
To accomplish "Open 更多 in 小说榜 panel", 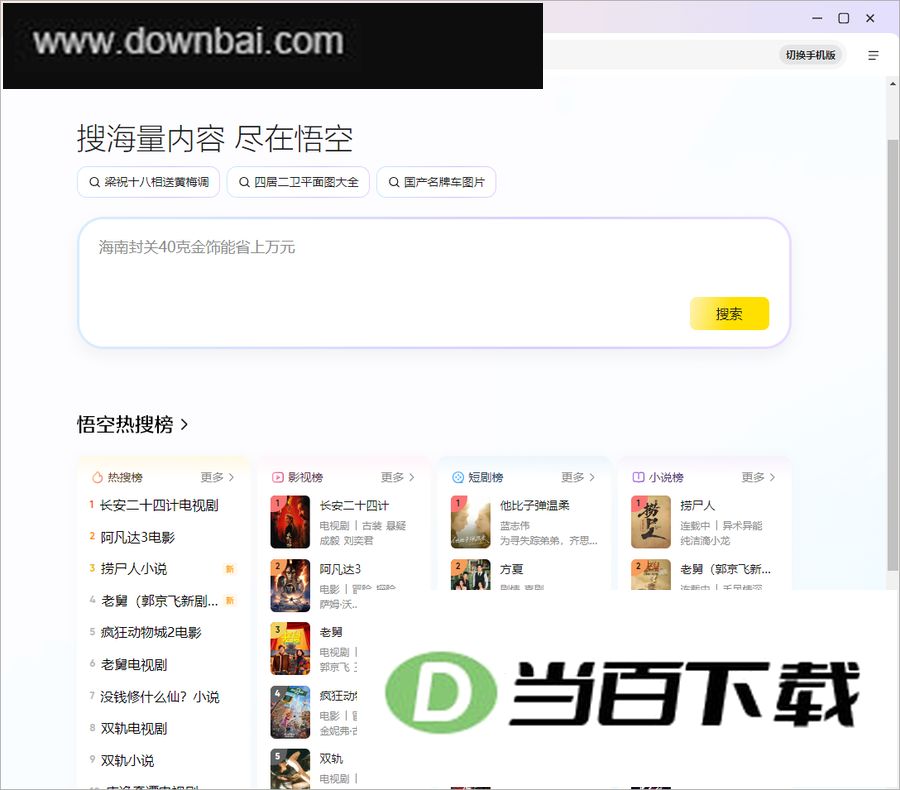I will [758, 477].
